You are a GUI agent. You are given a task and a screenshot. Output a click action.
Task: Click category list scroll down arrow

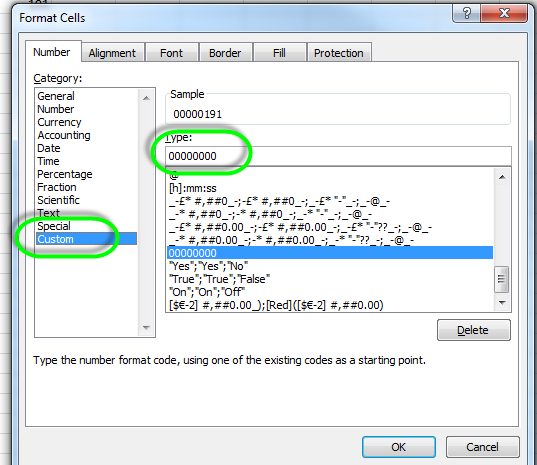coord(146,328)
